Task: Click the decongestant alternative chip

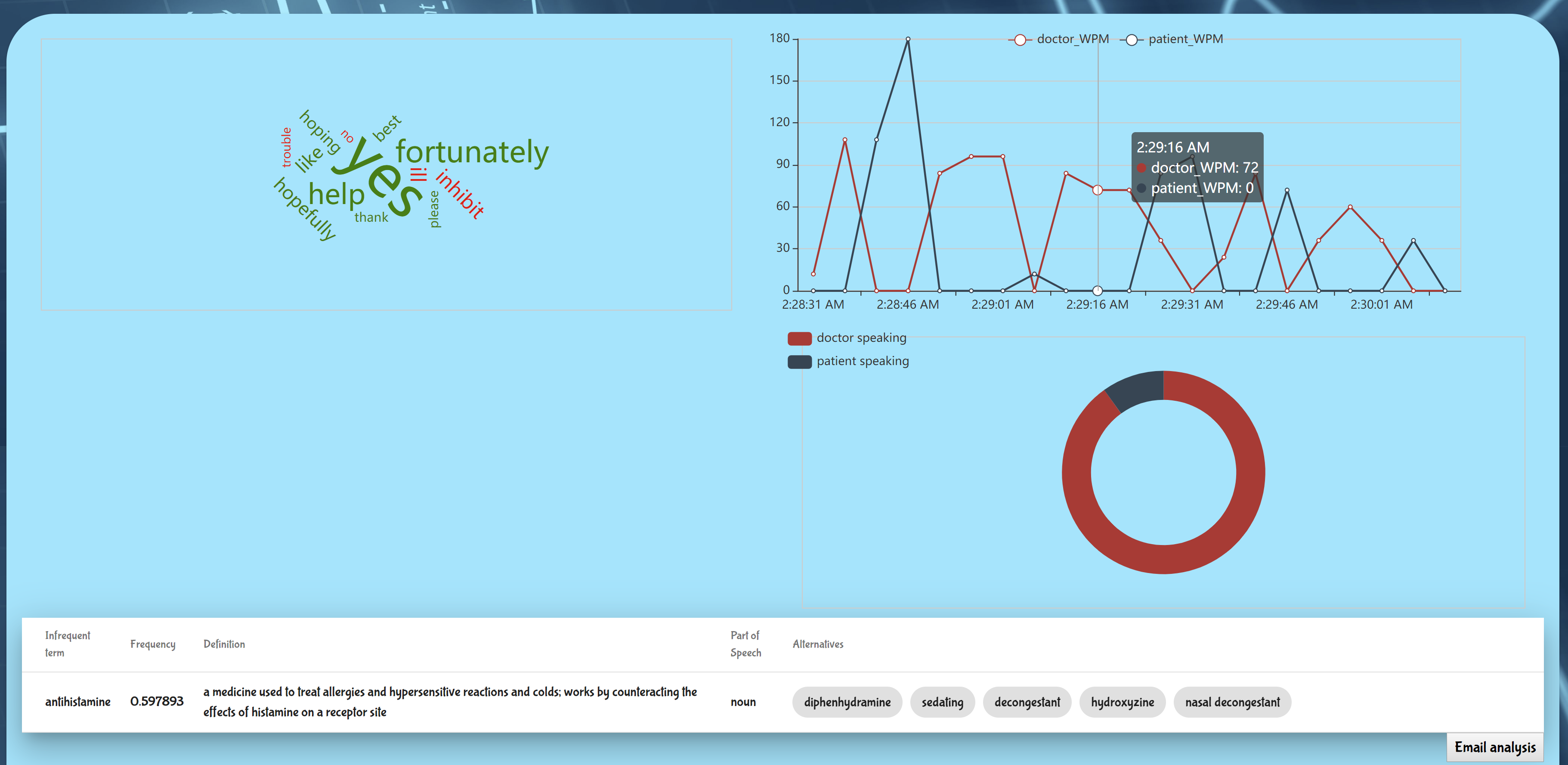Action: [1027, 702]
